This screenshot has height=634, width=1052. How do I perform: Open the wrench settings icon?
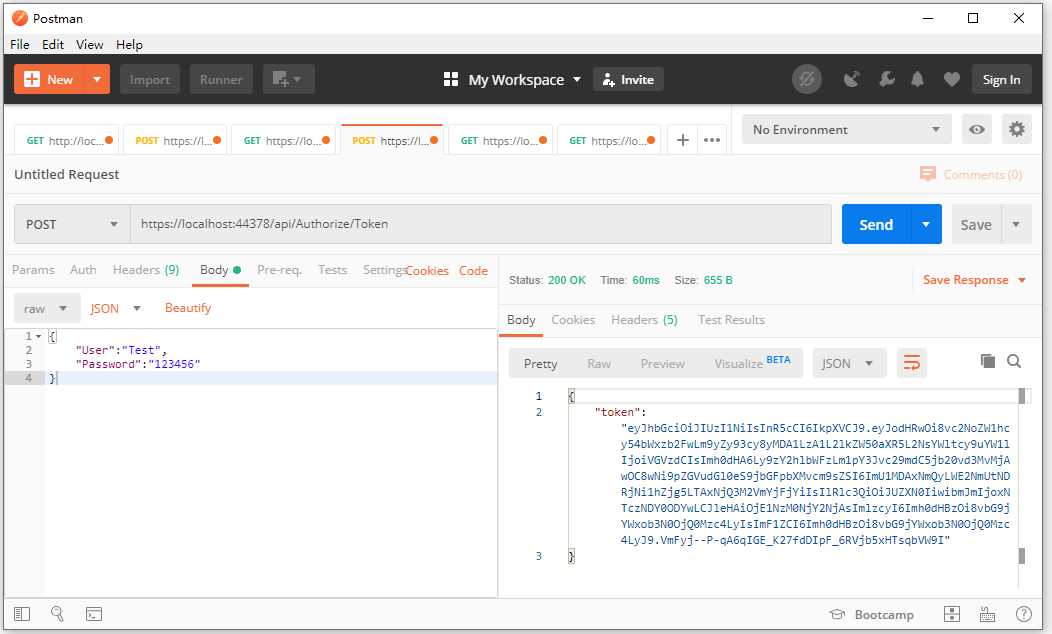(886, 80)
